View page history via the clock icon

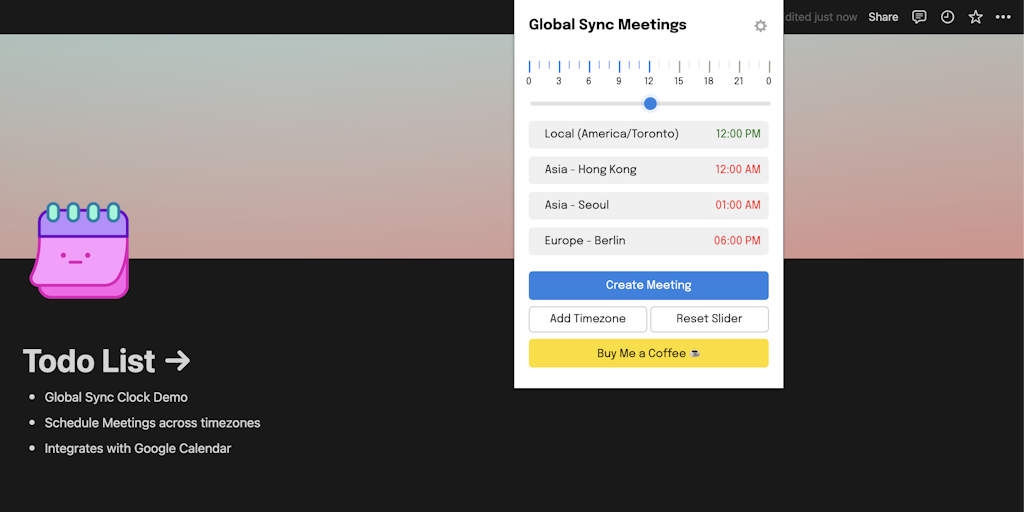[947, 17]
